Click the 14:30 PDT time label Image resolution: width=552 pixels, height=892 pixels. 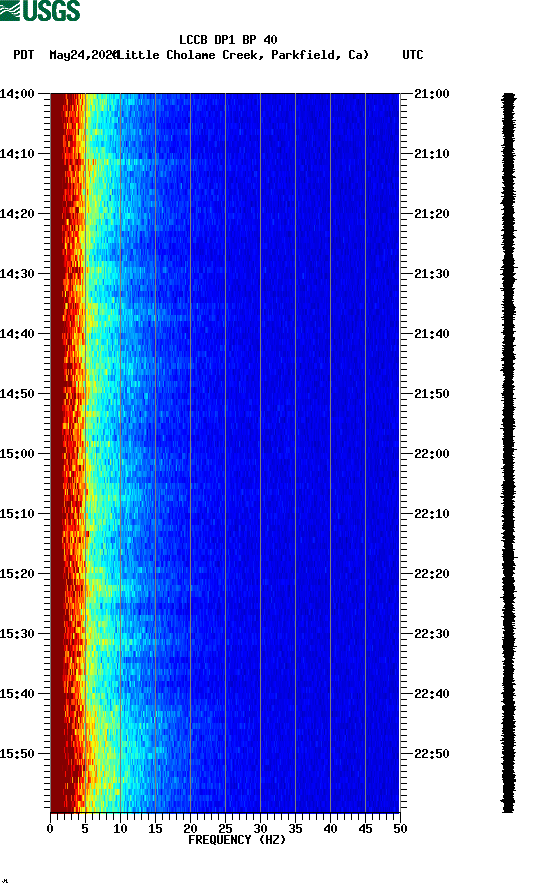click(x=18, y=274)
